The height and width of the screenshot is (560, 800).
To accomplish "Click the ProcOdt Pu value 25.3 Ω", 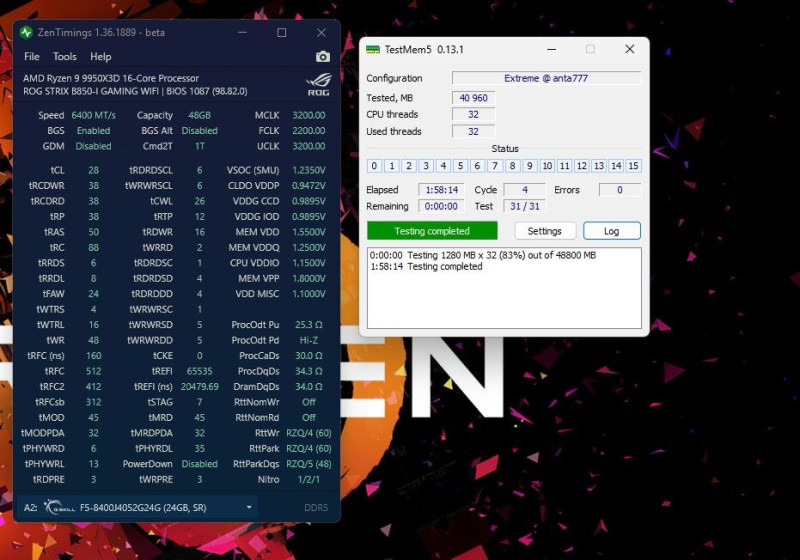I will (x=309, y=325).
